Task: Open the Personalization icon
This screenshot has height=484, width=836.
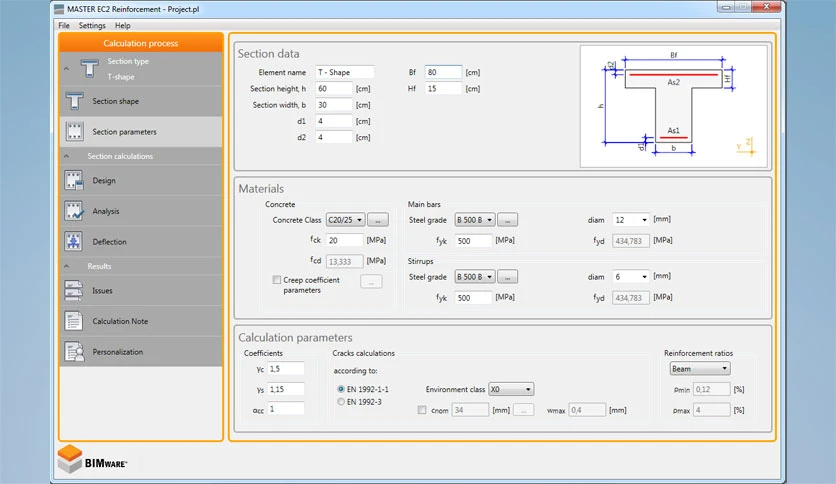Action: point(74,352)
